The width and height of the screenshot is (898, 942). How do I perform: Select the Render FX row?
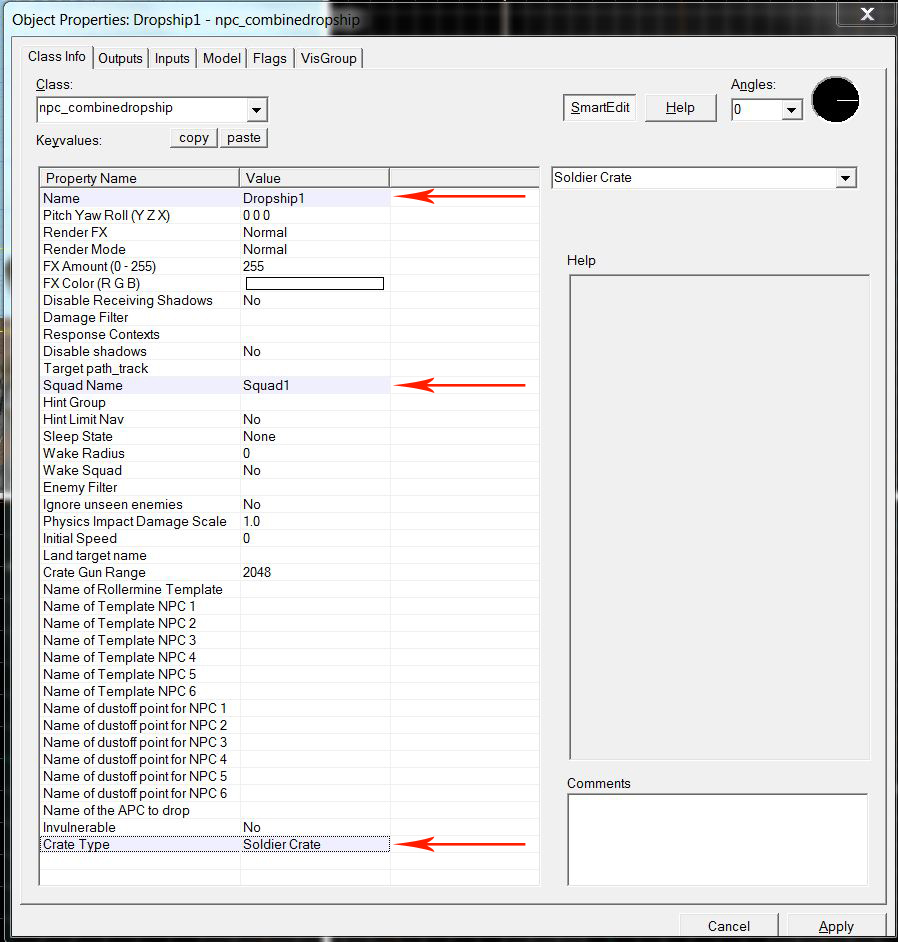click(x=215, y=232)
